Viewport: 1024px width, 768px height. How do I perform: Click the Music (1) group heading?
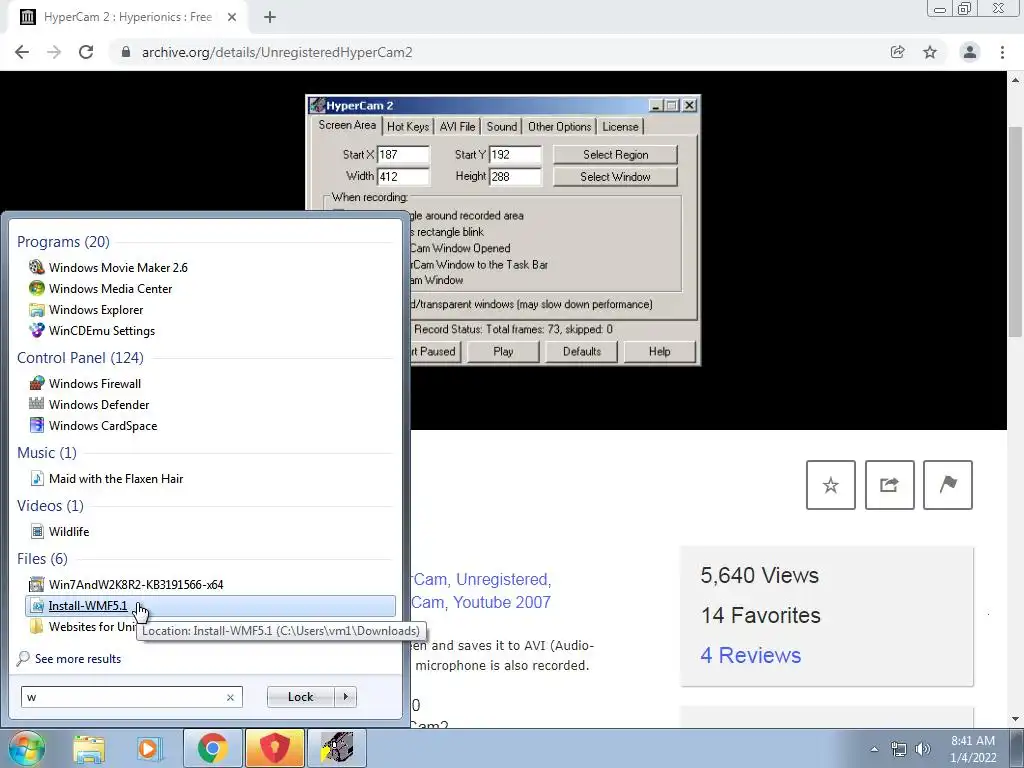[47, 453]
